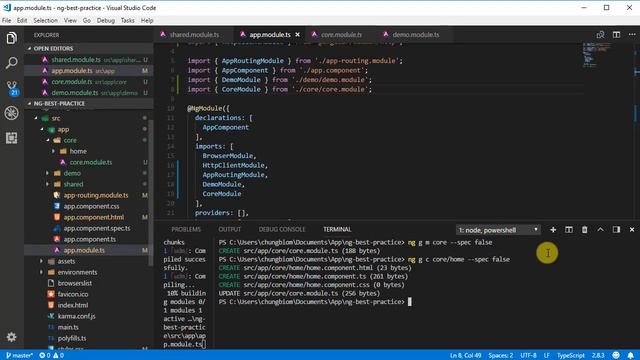
Task: Open core.module.ts in file tree
Action: point(91,162)
